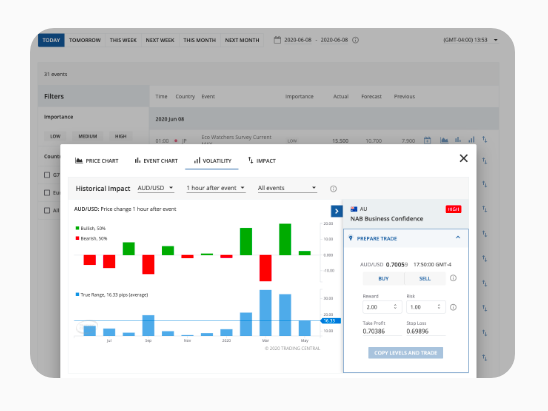Image resolution: width=548 pixels, height=411 pixels.
Task: Click add-to-calendar icon in first event row
Action: [x=427, y=140]
